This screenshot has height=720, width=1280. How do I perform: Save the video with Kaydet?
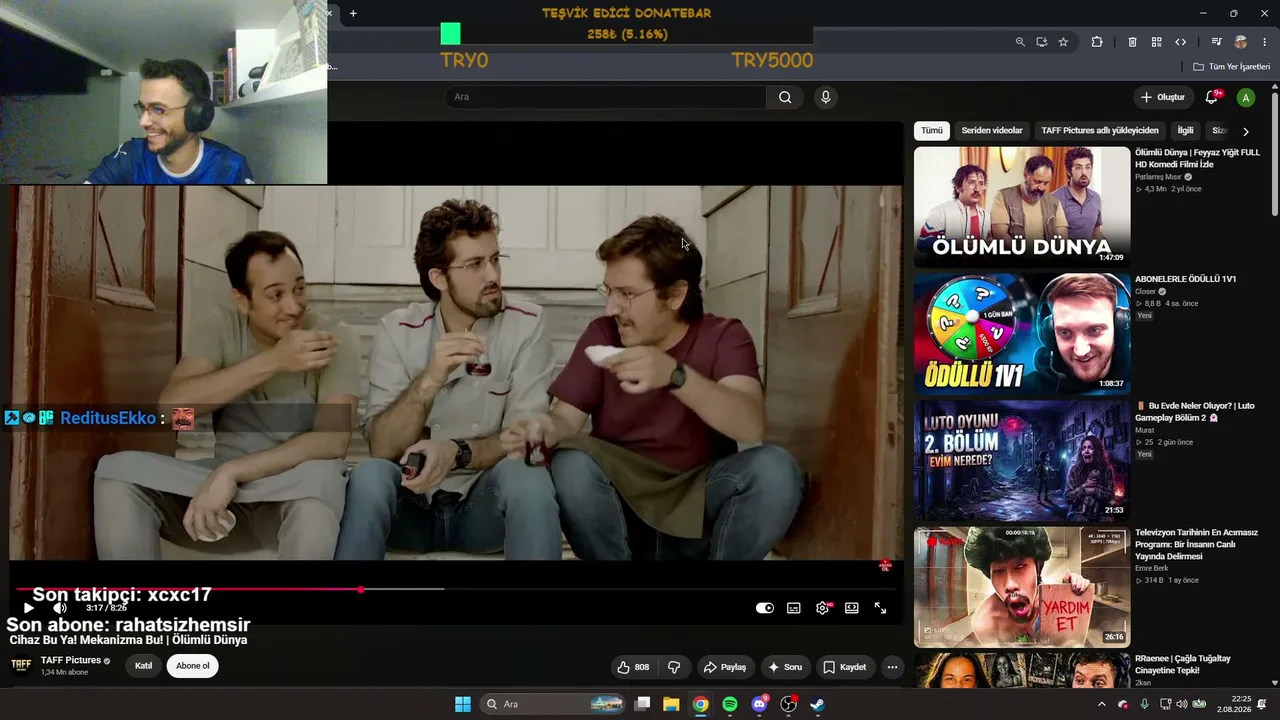[845, 667]
